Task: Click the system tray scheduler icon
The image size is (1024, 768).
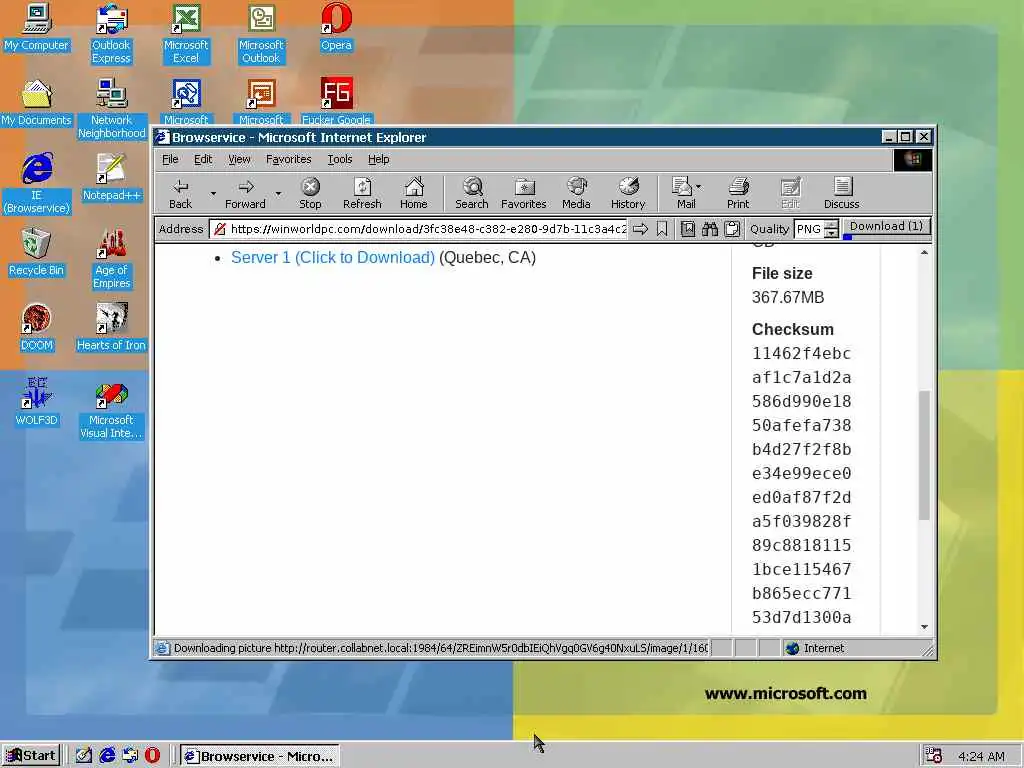Action: tap(934, 756)
